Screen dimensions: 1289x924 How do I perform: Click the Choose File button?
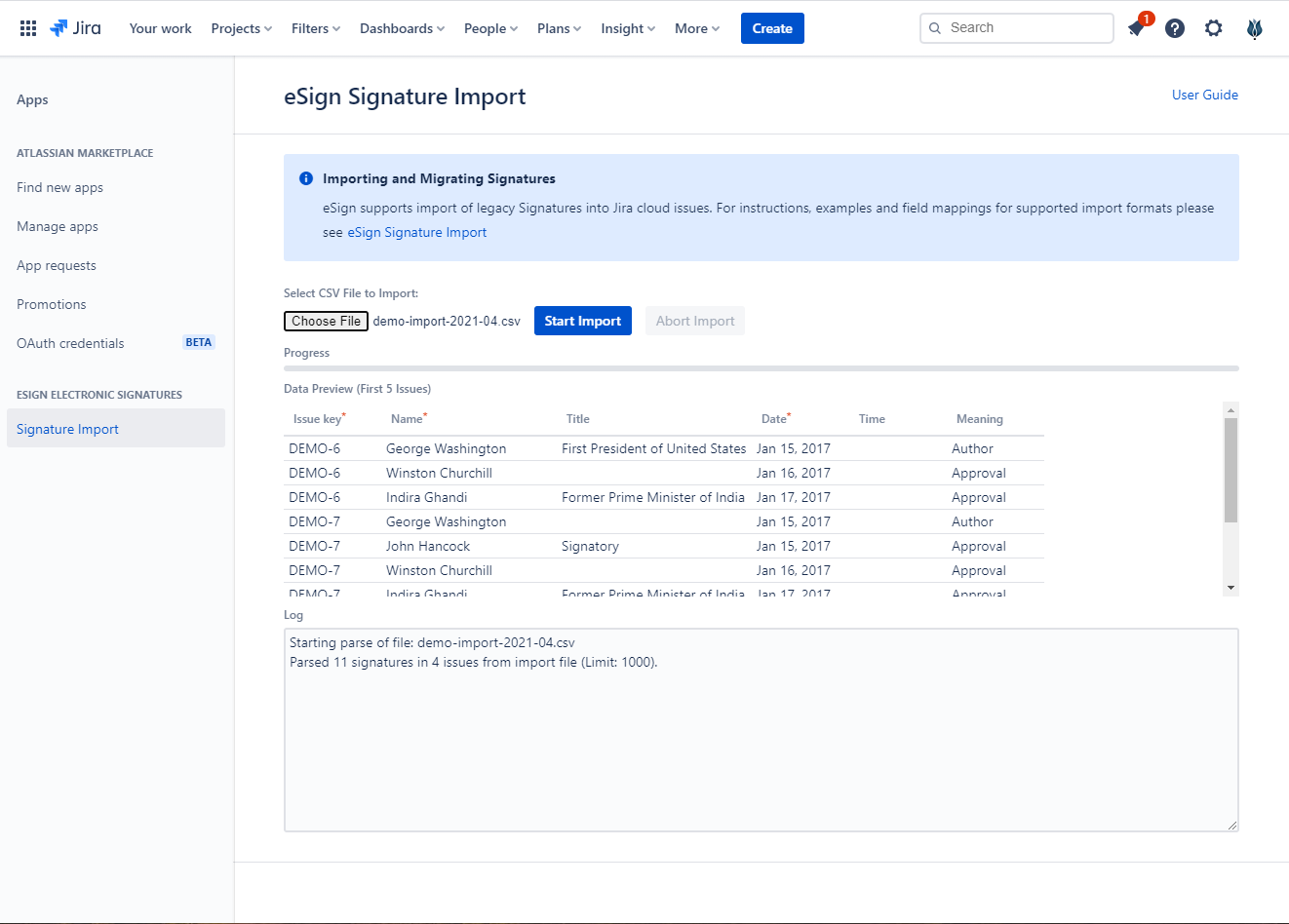click(x=326, y=321)
